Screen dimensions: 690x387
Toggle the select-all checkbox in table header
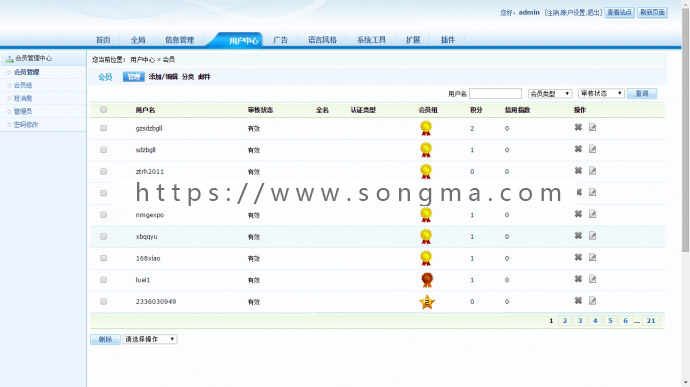click(103, 110)
